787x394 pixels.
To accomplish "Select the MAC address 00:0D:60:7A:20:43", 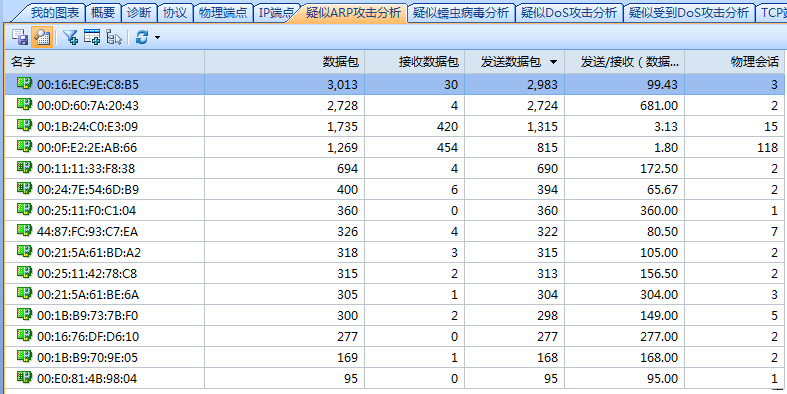I will 88,106.
